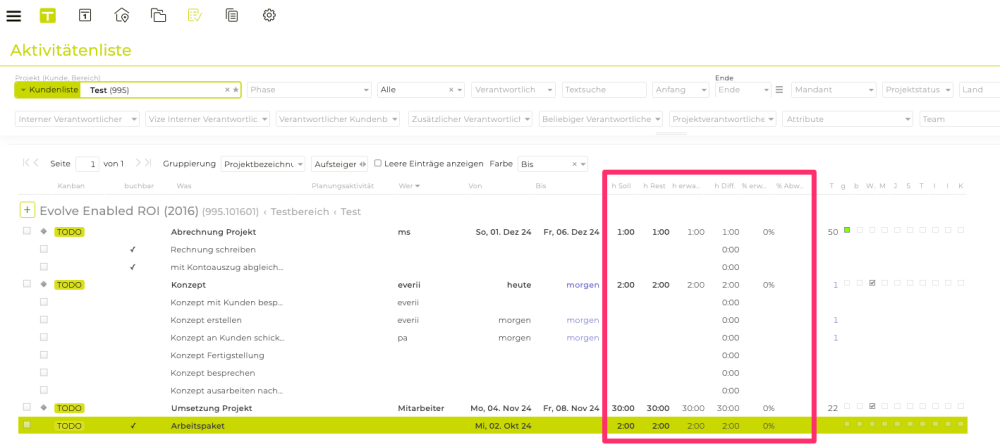Uncheck the W. checkbox in Umsetzung Projekt row
Screen dimensions: 1000x447
pyautogui.click(x=871, y=406)
